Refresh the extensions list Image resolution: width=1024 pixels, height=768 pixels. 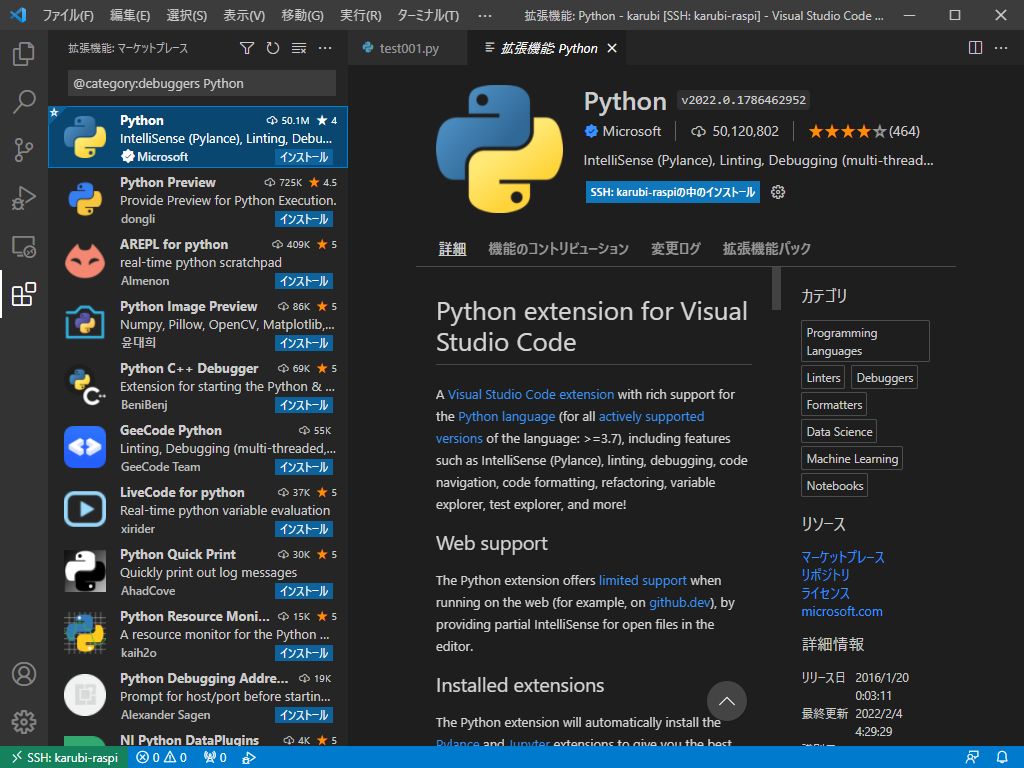pyautogui.click(x=273, y=48)
